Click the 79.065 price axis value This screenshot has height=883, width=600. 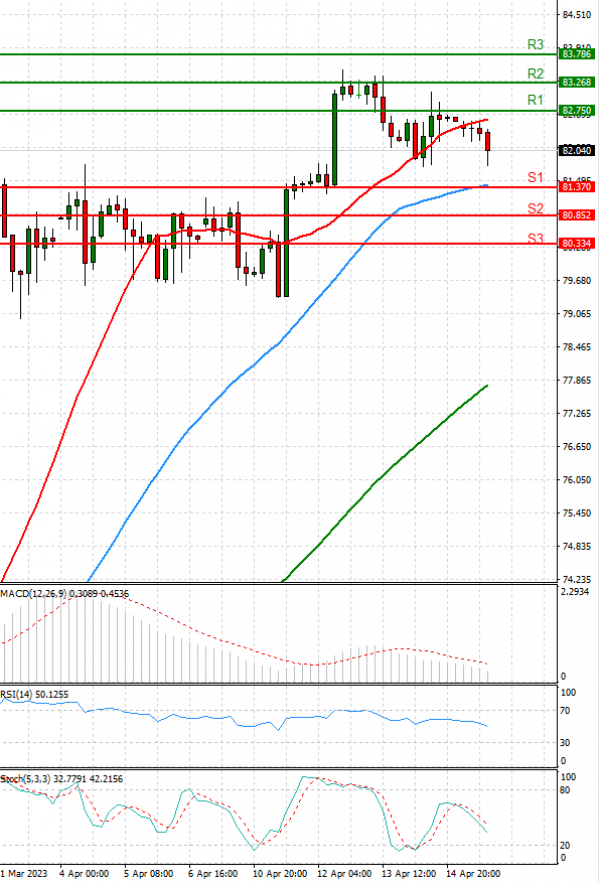point(577,314)
